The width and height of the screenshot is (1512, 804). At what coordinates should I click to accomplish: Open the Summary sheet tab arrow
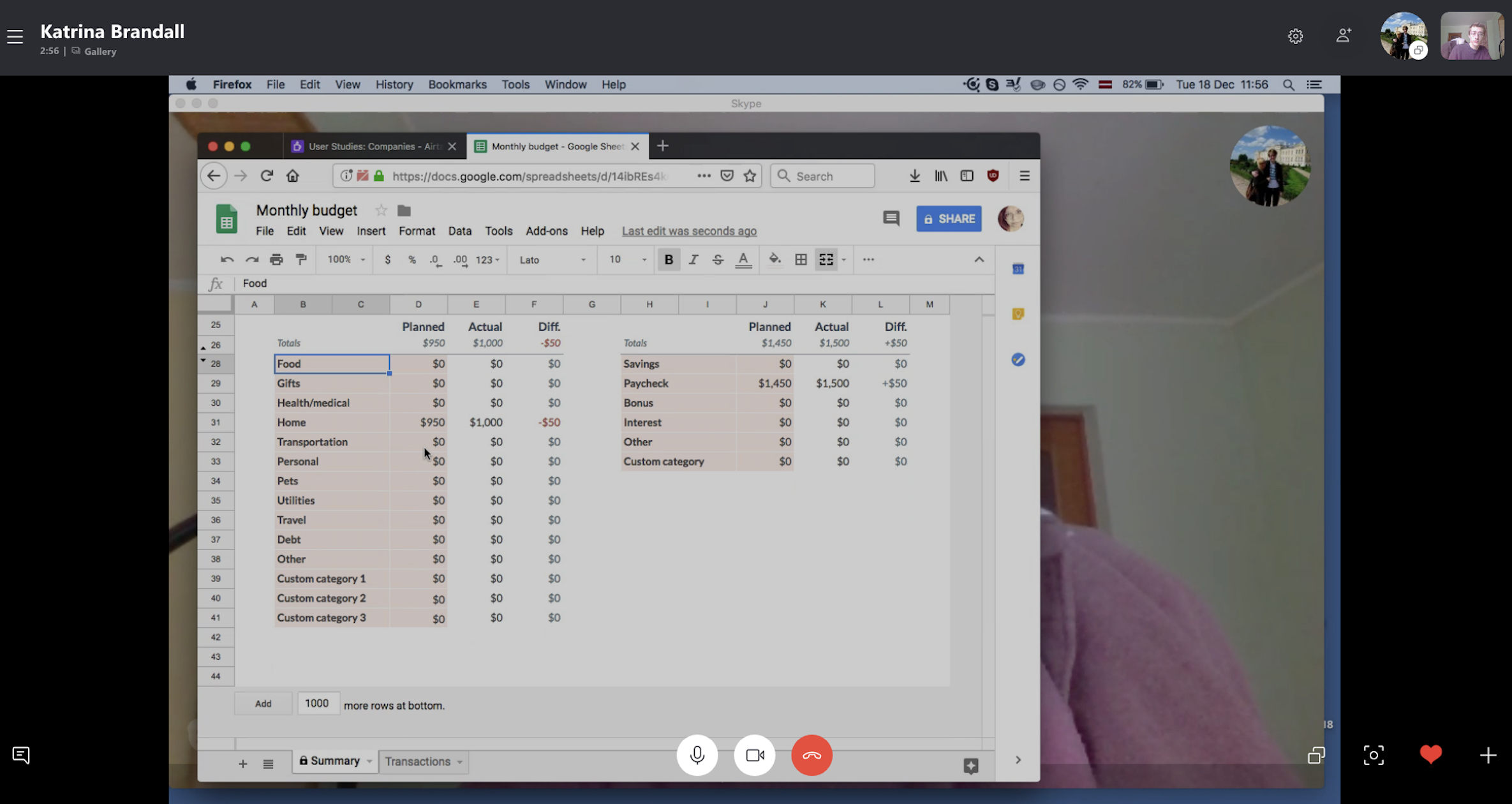369,761
